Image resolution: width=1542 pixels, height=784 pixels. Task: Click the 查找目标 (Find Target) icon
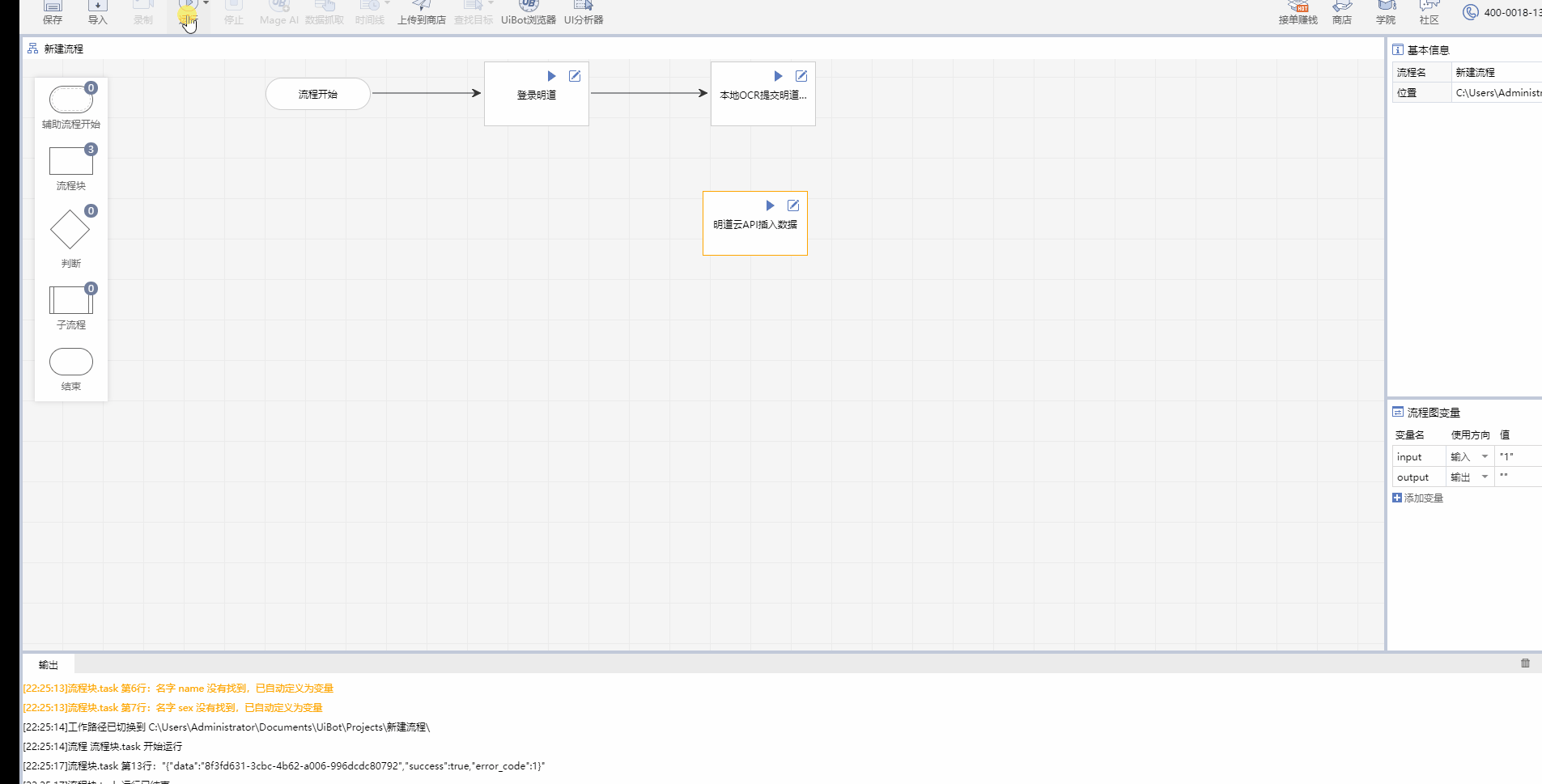(x=474, y=12)
